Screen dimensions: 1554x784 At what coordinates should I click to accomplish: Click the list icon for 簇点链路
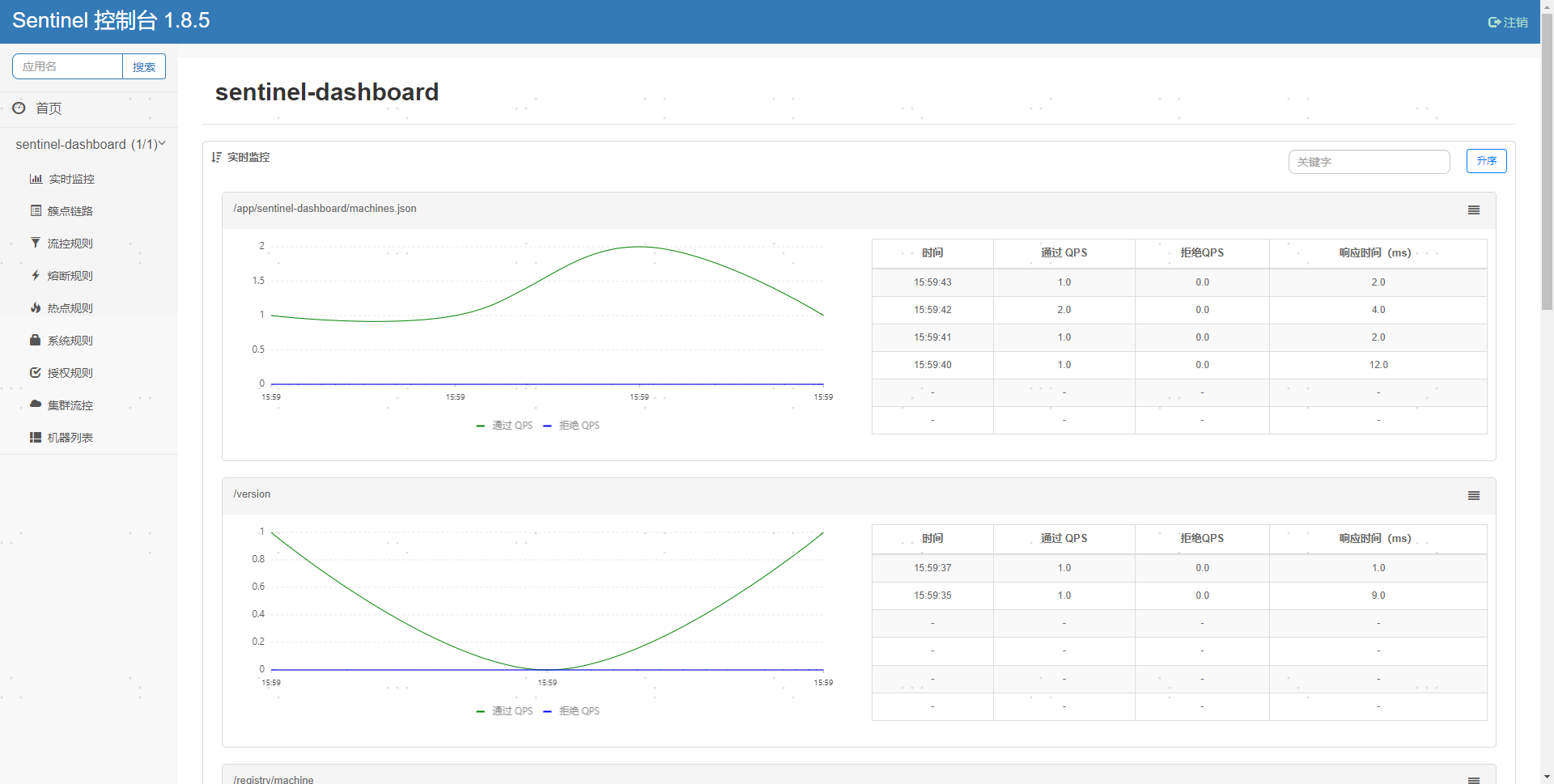(x=36, y=210)
